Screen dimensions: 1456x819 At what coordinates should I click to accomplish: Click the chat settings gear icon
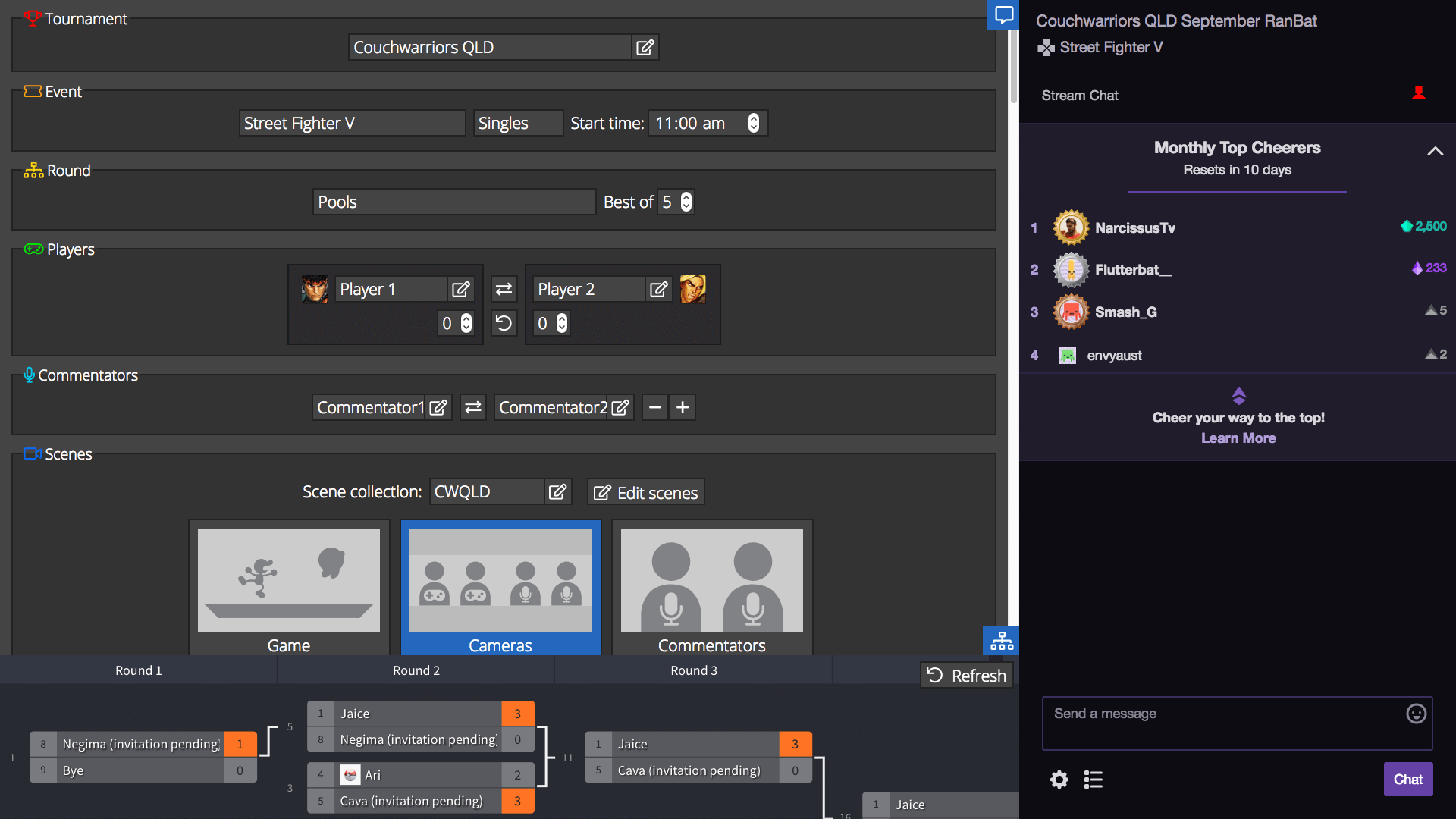coord(1059,779)
